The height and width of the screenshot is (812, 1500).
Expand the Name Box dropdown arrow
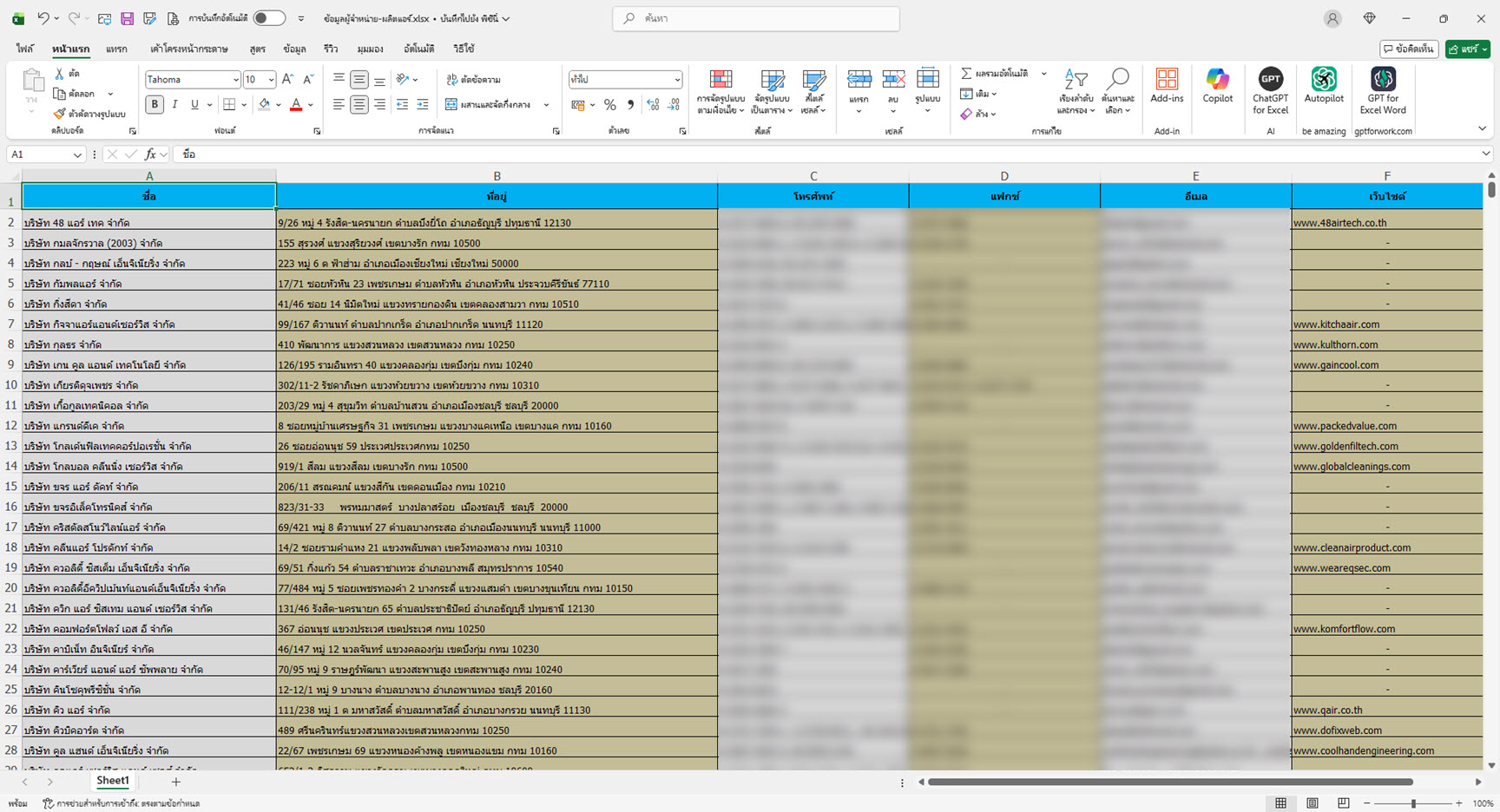point(77,154)
